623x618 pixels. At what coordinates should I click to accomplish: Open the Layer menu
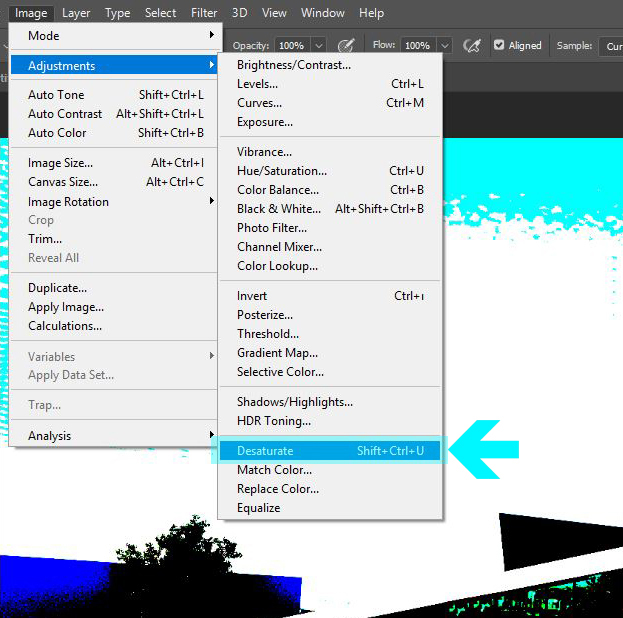pos(76,13)
